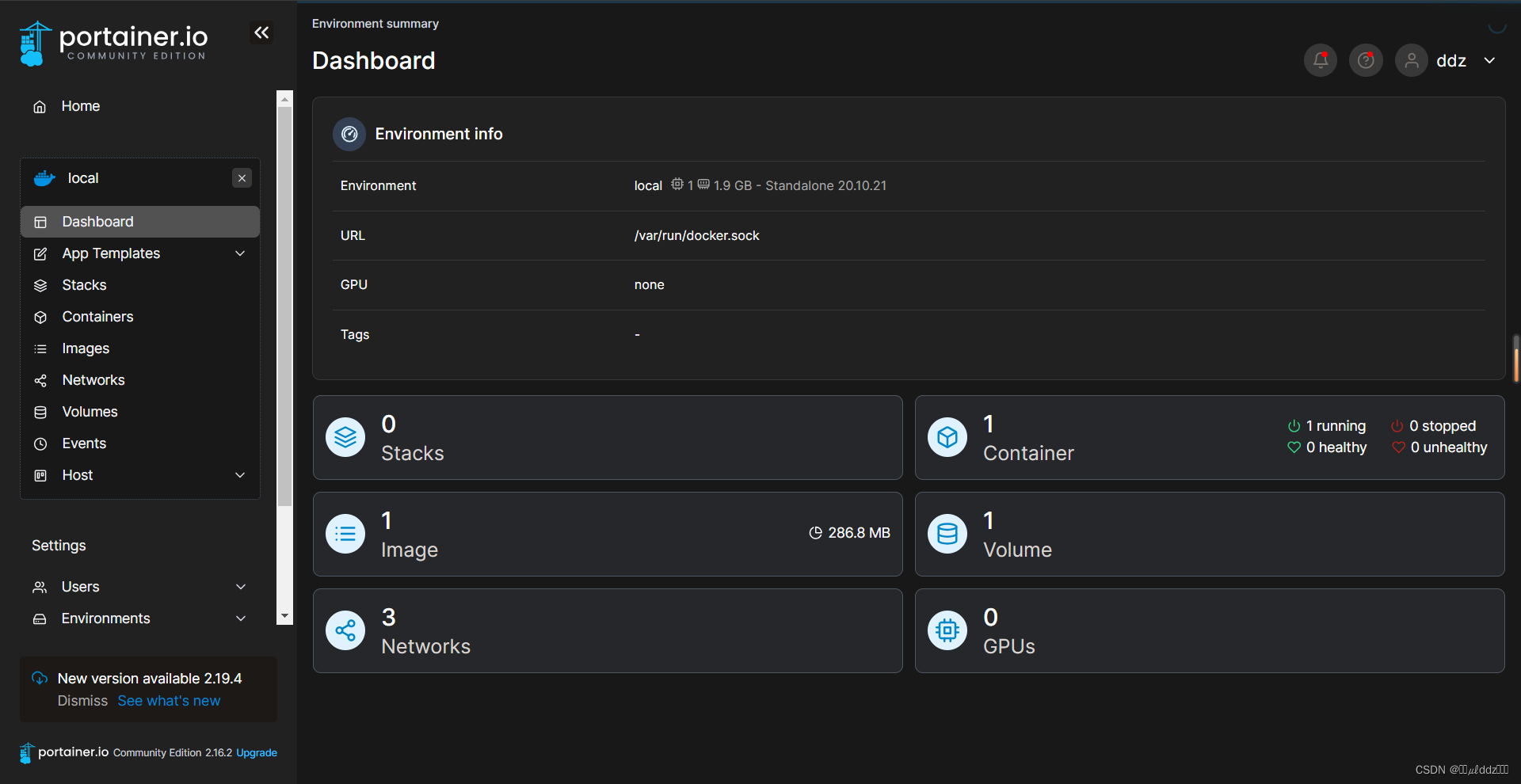Click Networks card share icon
This screenshot has width=1521, height=784.
pyautogui.click(x=345, y=630)
